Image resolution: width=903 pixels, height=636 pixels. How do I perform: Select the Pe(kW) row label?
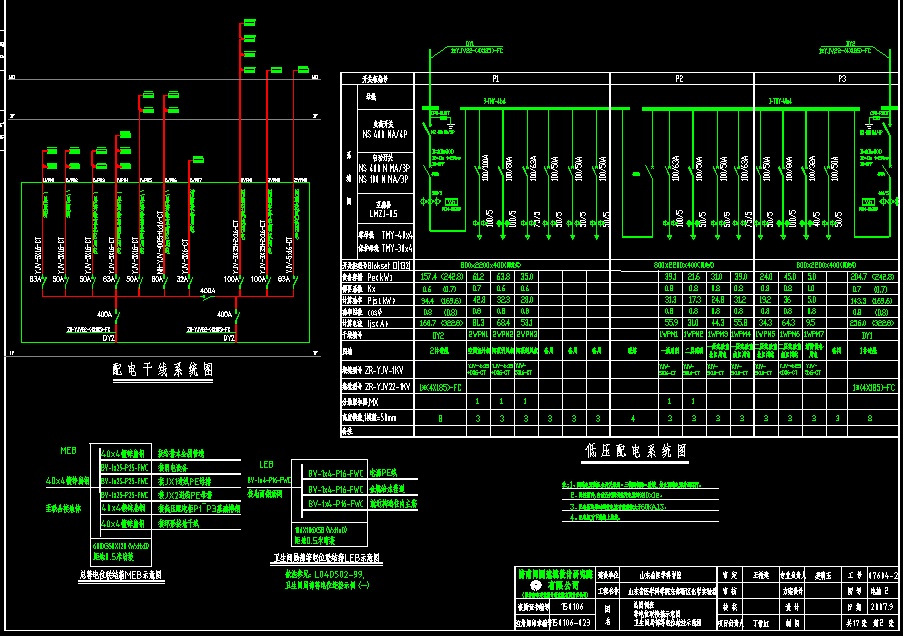tap(379, 277)
